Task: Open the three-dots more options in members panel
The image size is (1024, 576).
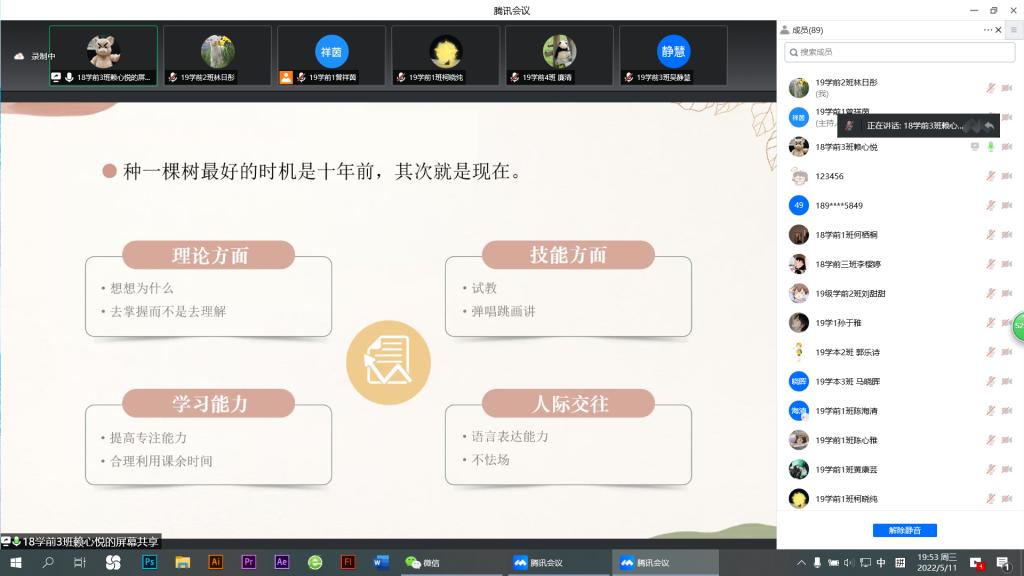Action: click(989, 30)
